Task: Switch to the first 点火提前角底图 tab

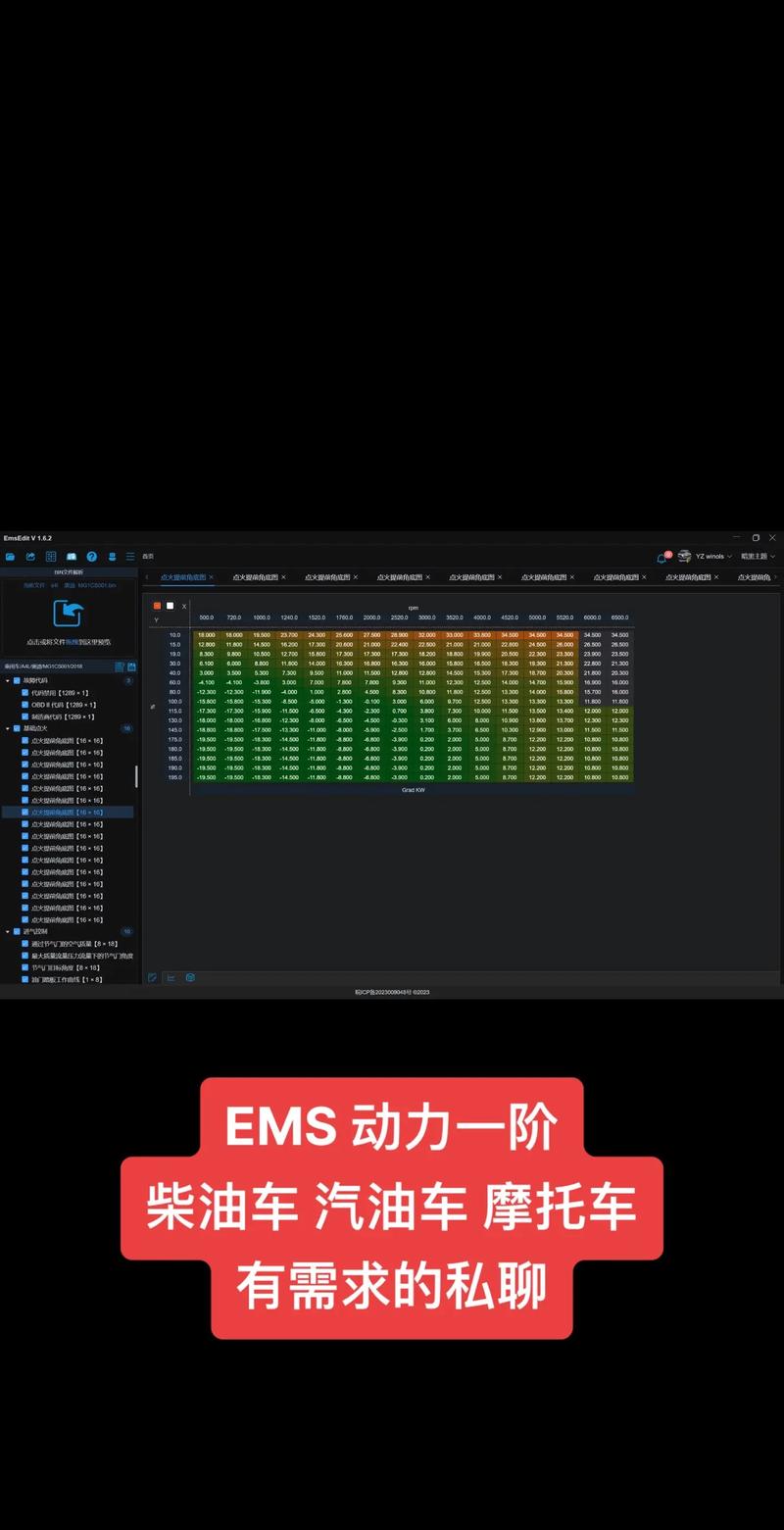Action: click(x=182, y=577)
